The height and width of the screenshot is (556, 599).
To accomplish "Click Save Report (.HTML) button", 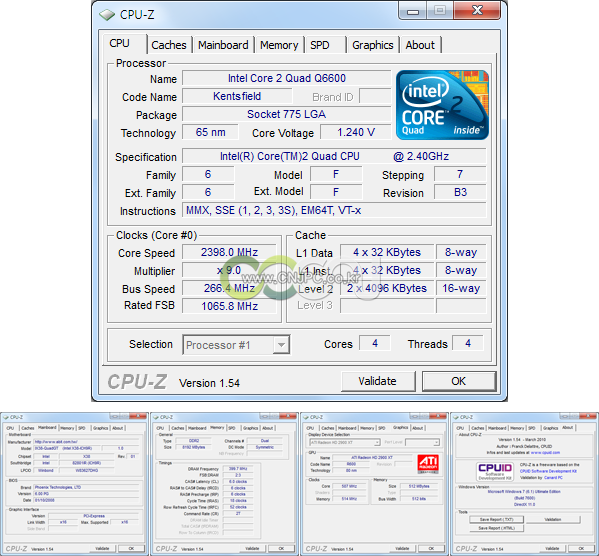I will pyautogui.click(x=496, y=528).
